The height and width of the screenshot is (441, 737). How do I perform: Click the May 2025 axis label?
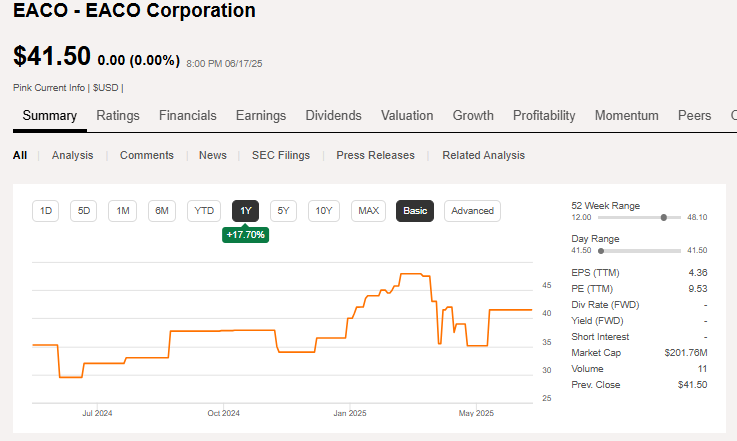(x=476, y=413)
